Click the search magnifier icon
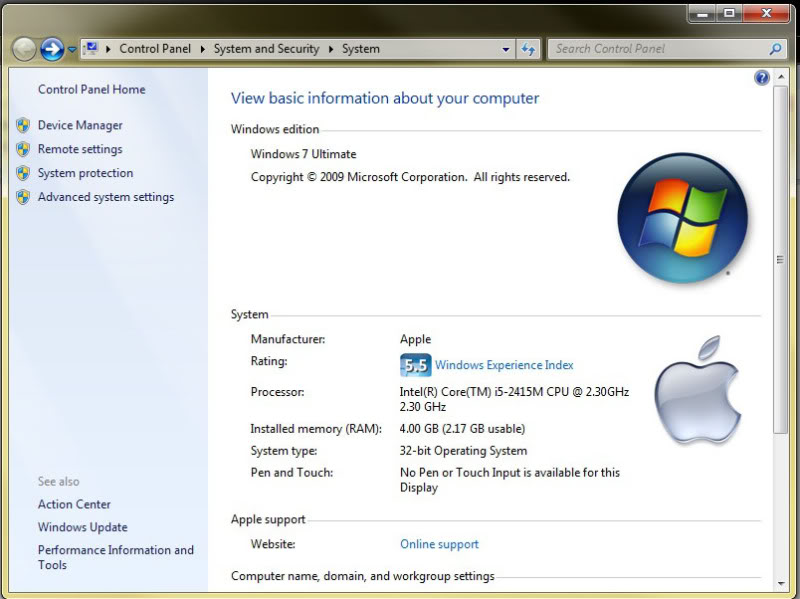The height and width of the screenshot is (599, 800). (x=776, y=49)
